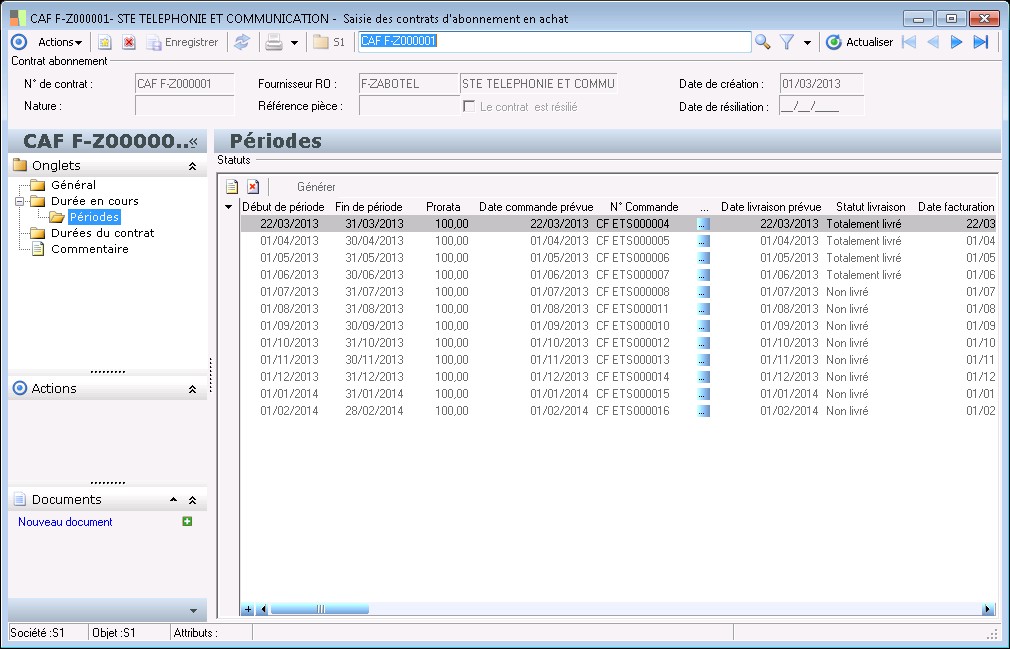The width and height of the screenshot is (1010, 649).
Task: Jump to last record arrow
Action: pyautogui.click(x=981, y=42)
